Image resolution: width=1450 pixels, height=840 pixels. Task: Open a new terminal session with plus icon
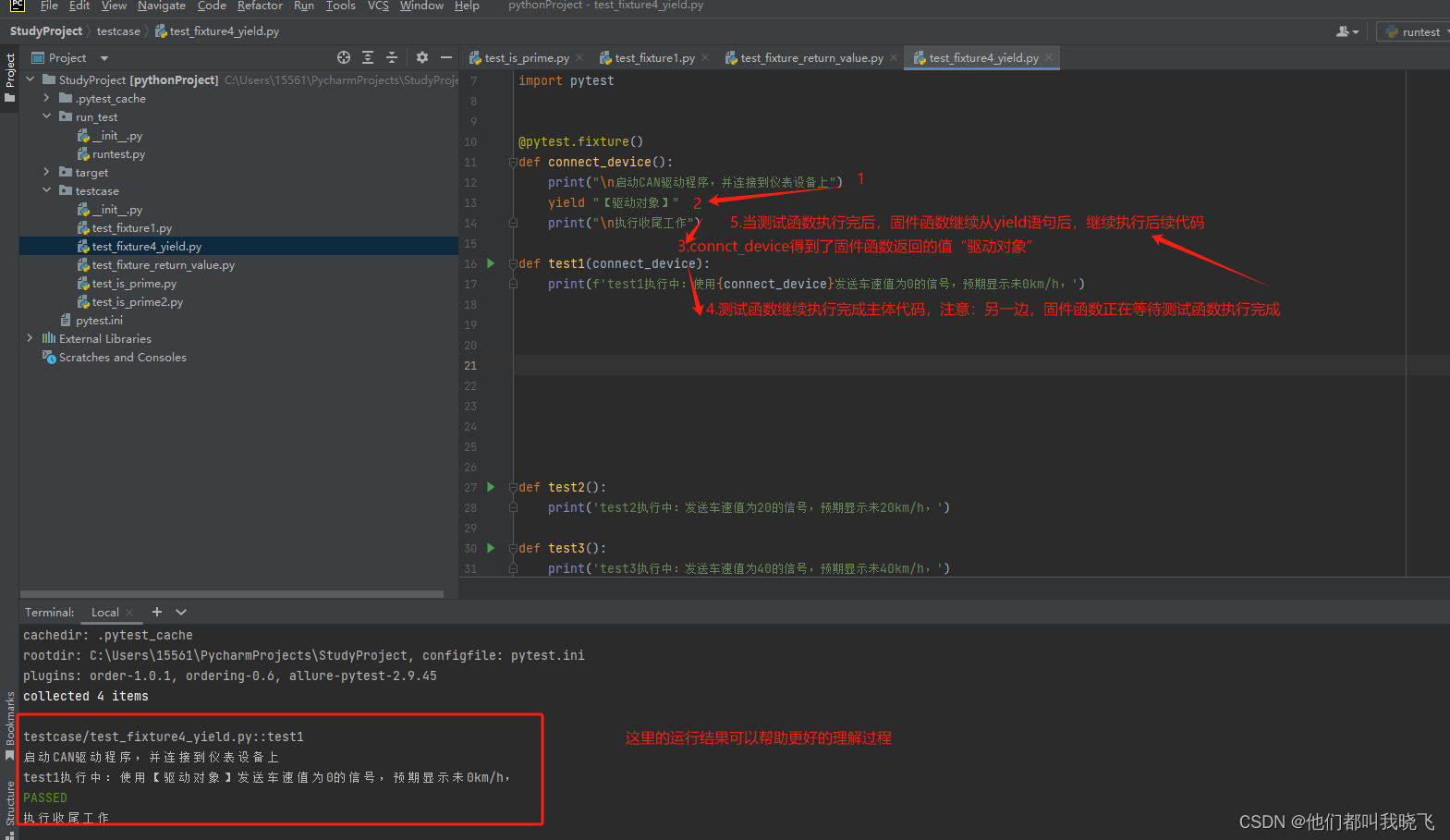coord(157,612)
